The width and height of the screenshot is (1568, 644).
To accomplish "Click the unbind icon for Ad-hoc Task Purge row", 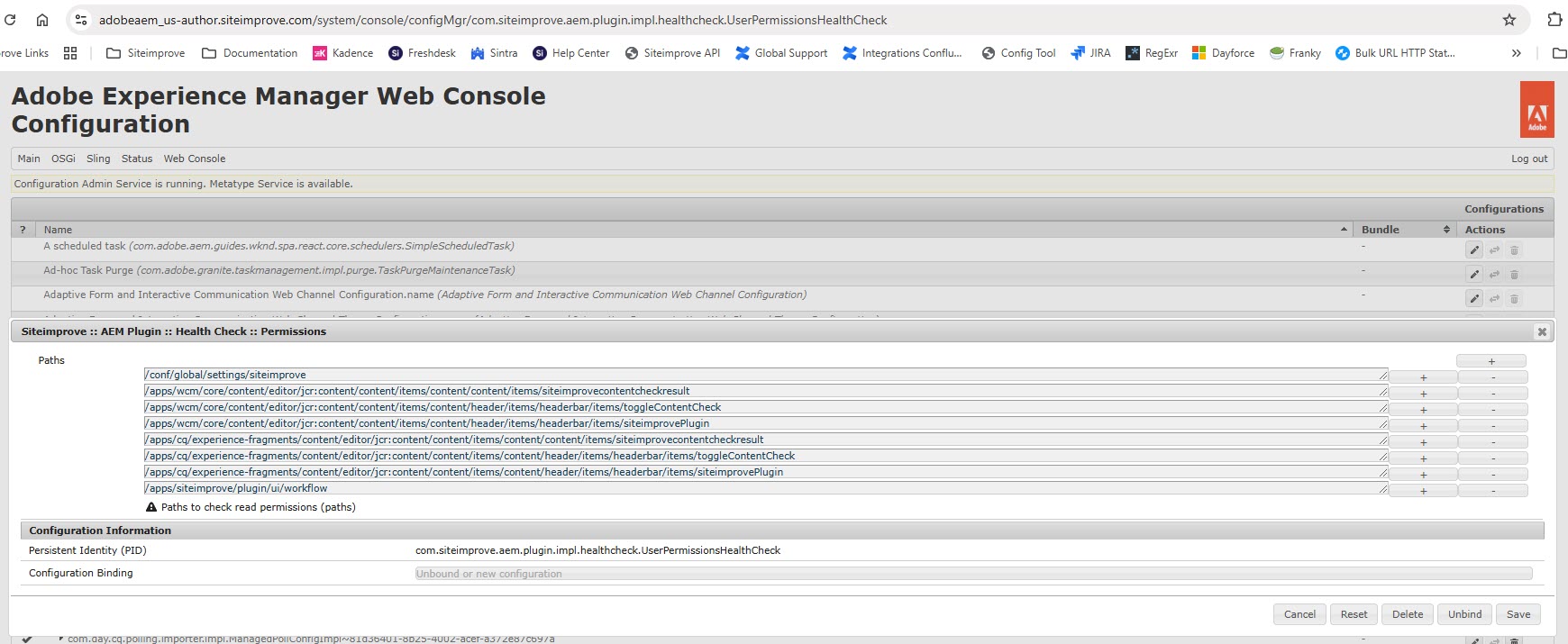I will (1494, 274).
